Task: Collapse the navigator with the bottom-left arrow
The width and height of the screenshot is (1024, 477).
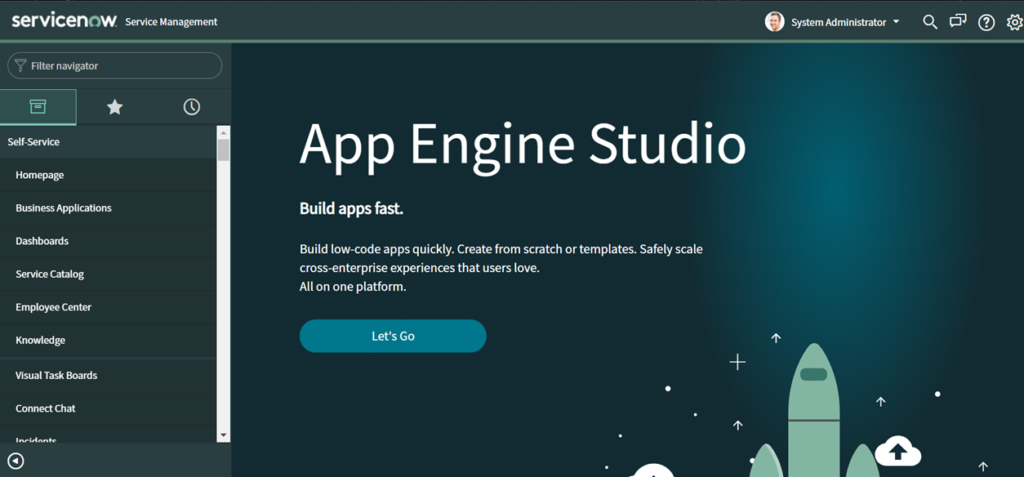Action: coord(16,460)
